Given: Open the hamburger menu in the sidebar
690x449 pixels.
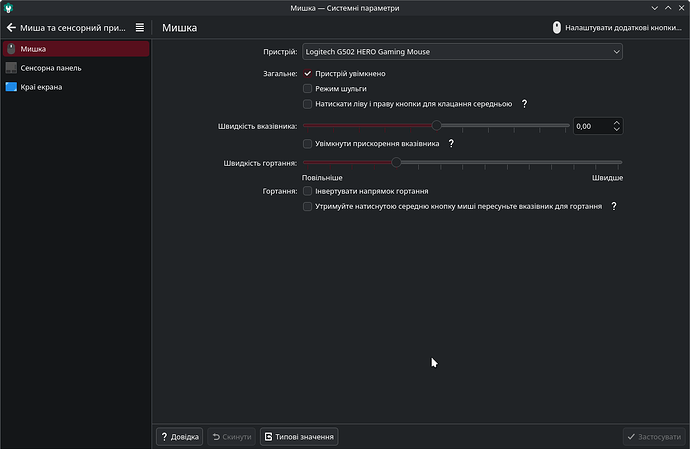Looking at the screenshot, I should (140, 28).
